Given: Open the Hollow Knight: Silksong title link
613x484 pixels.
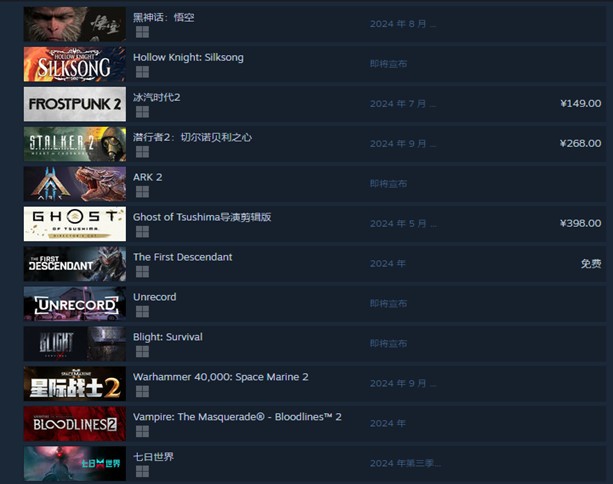Looking at the screenshot, I should (x=188, y=57).
